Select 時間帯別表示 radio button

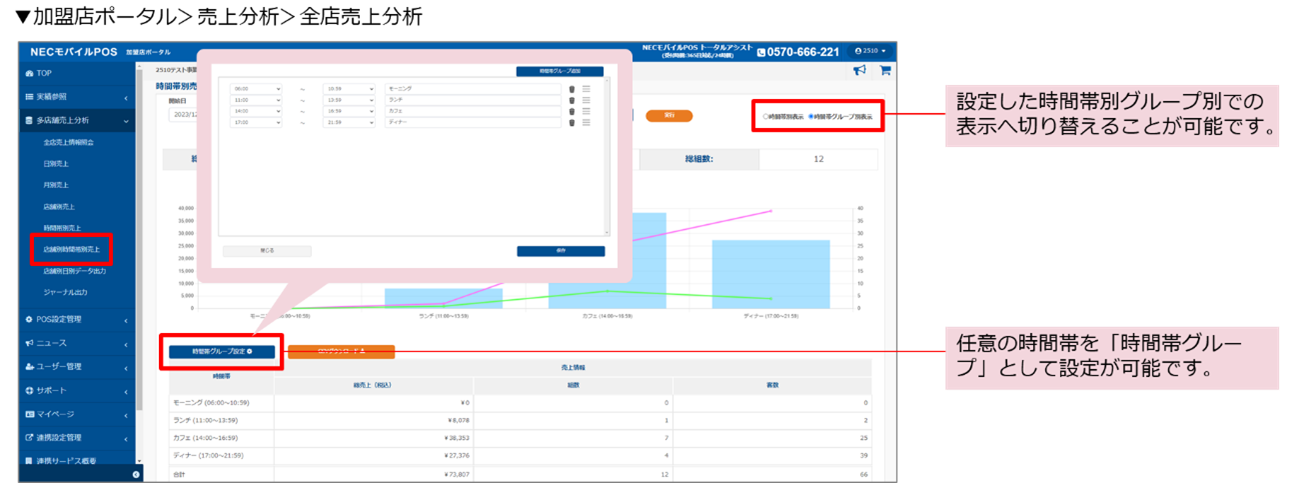tap(765, 116)
